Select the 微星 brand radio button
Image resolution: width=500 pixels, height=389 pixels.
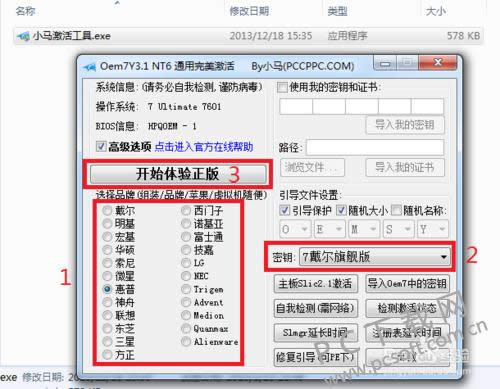(107, 276)
